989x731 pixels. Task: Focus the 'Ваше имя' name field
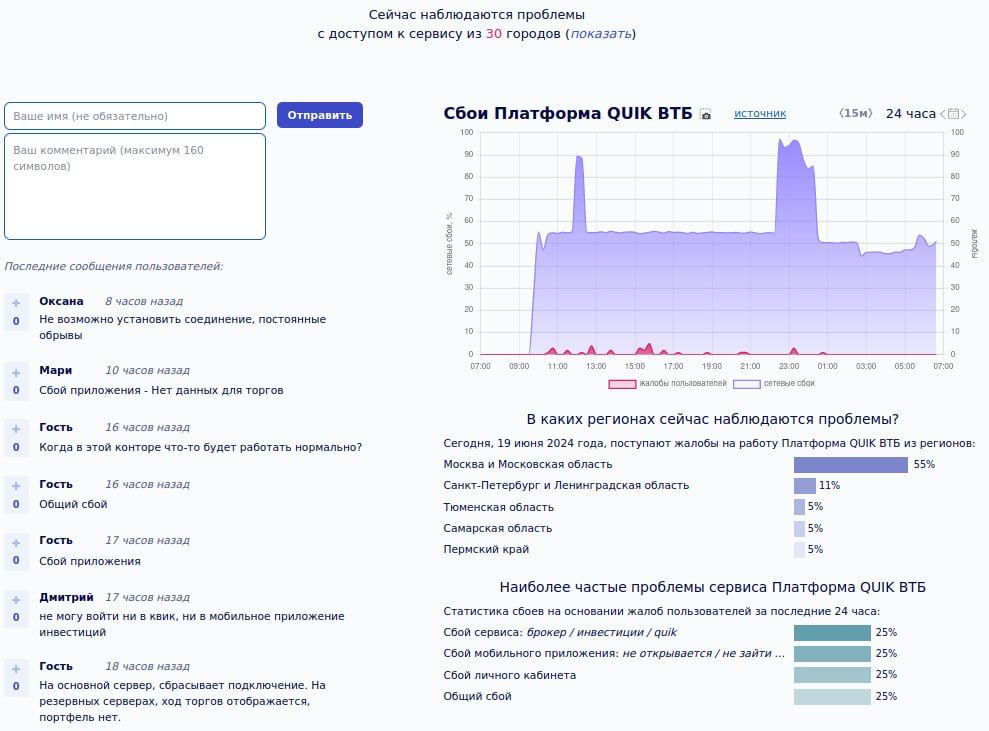[x=135, y=116]
